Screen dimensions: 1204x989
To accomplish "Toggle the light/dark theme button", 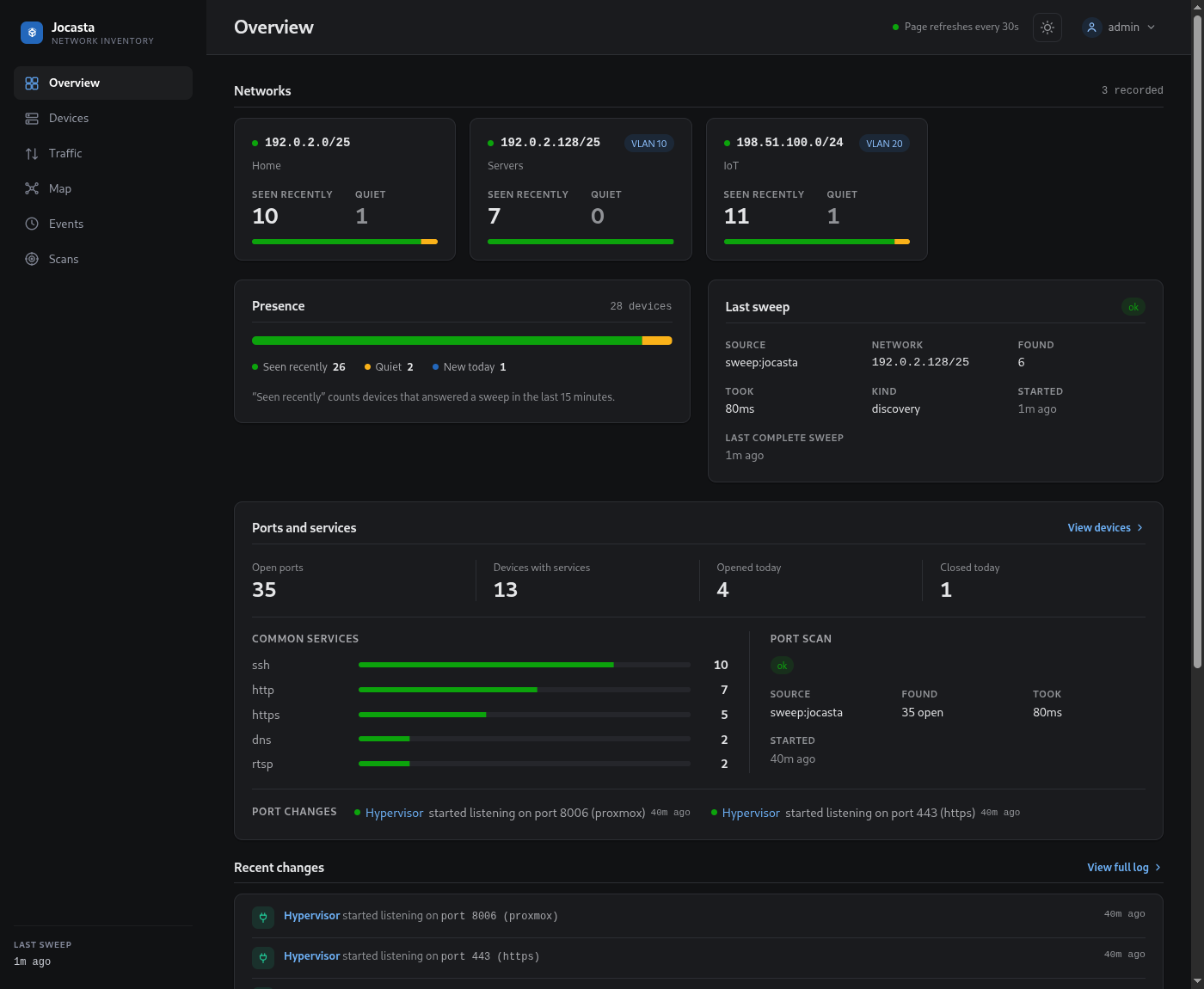I will click(x=1047, y=28).
